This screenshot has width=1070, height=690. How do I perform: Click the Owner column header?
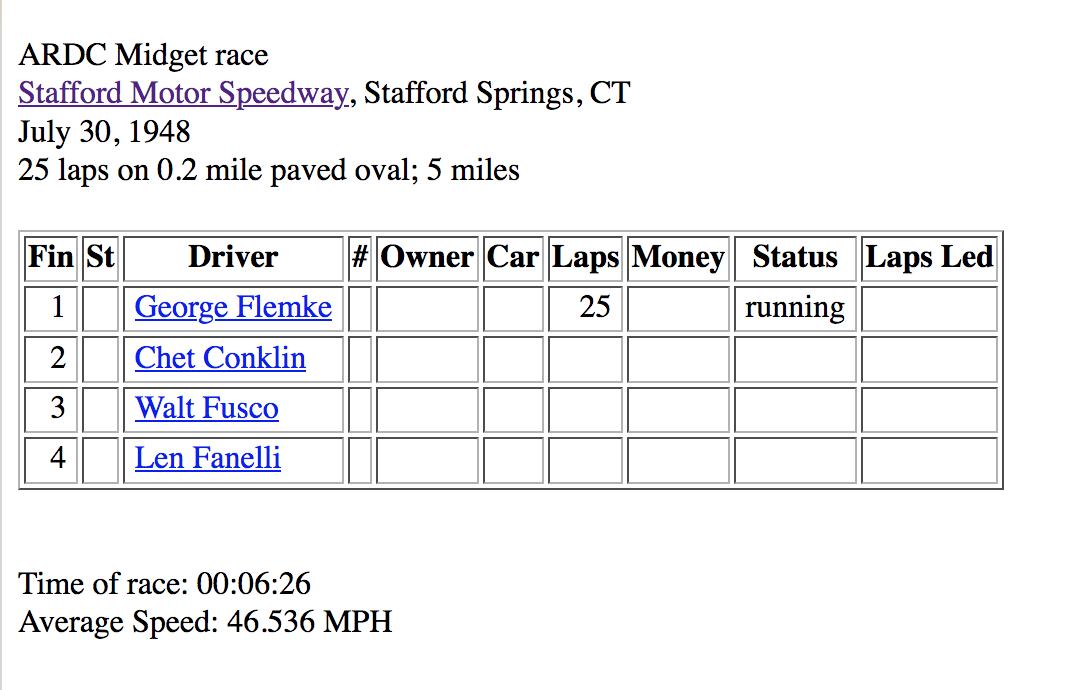click(x=427, y=258)
